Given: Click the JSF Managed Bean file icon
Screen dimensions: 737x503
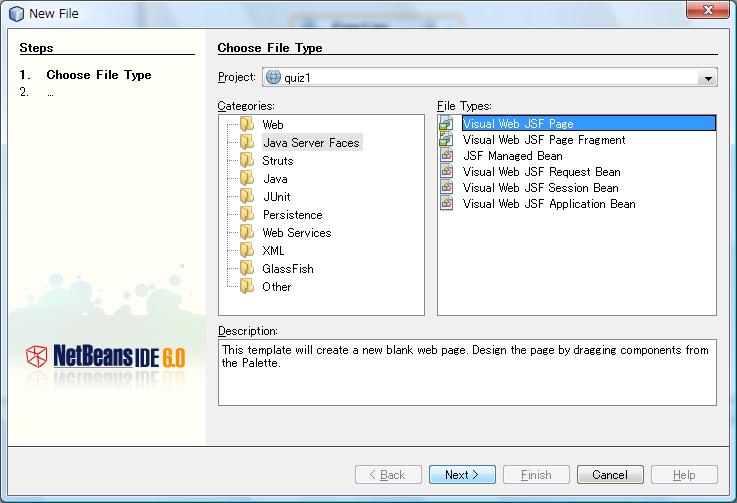Looking at the screenshot, I should tap(446, 156).
